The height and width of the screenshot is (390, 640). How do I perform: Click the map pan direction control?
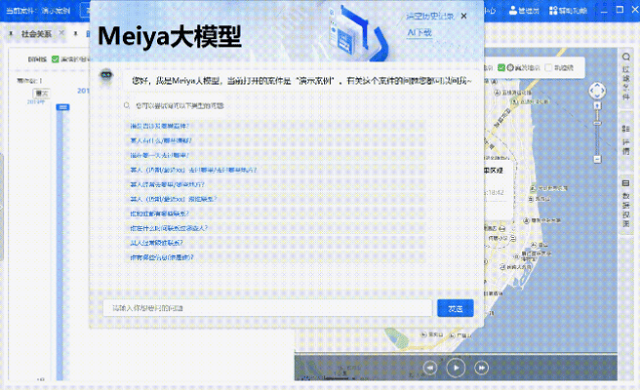[597, 91]
